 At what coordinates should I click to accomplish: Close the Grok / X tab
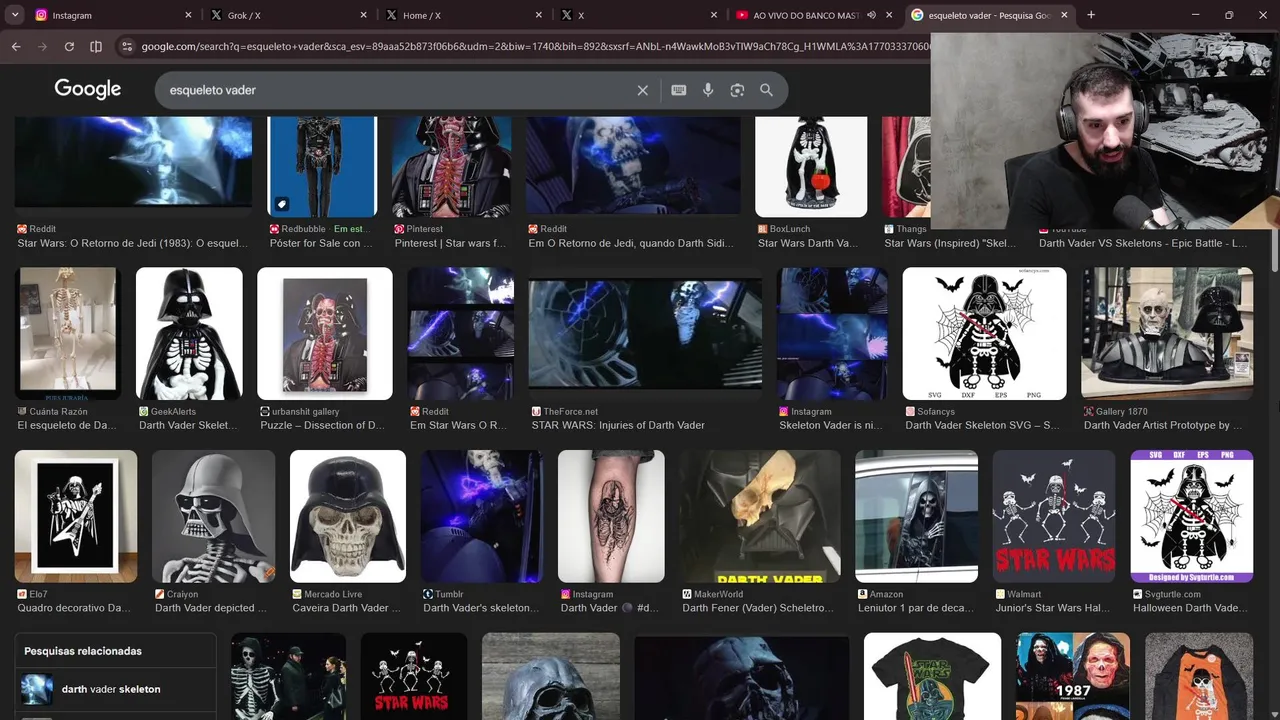click(364, 15)
